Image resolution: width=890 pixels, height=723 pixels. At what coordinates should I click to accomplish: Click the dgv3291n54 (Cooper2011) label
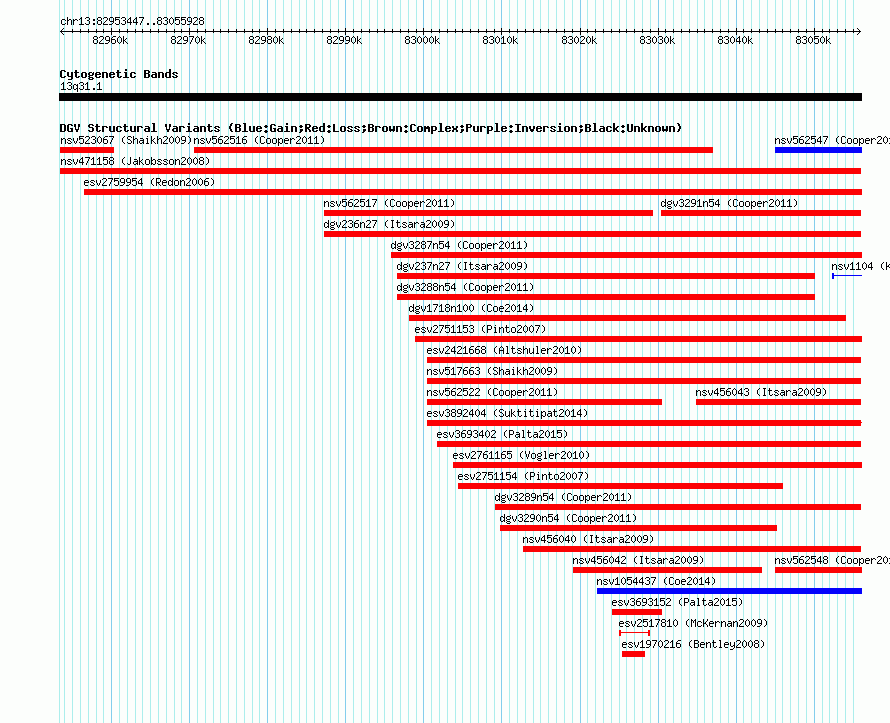click(x=729, y=203)
